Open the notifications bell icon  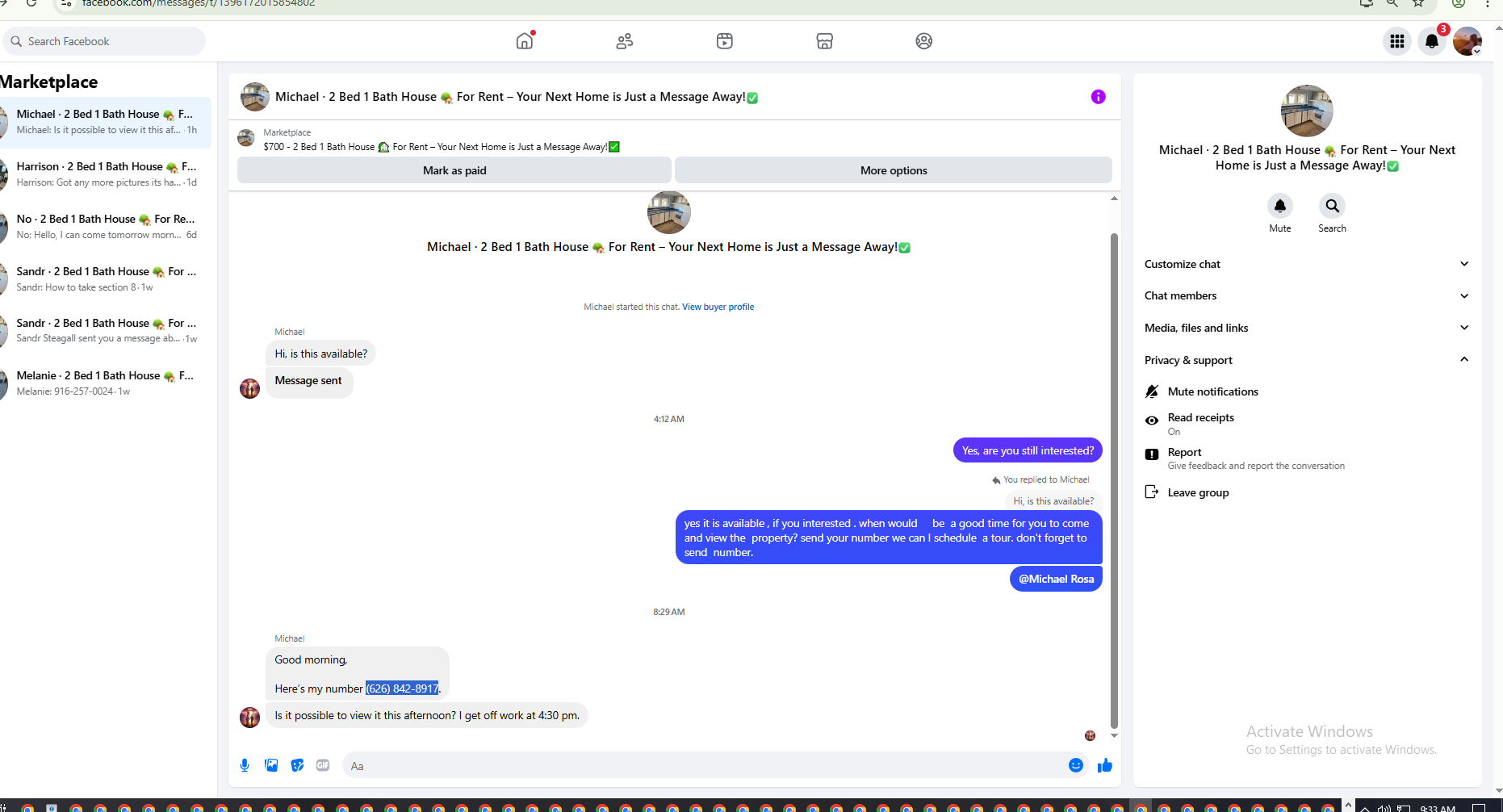tap(1432, 41)
